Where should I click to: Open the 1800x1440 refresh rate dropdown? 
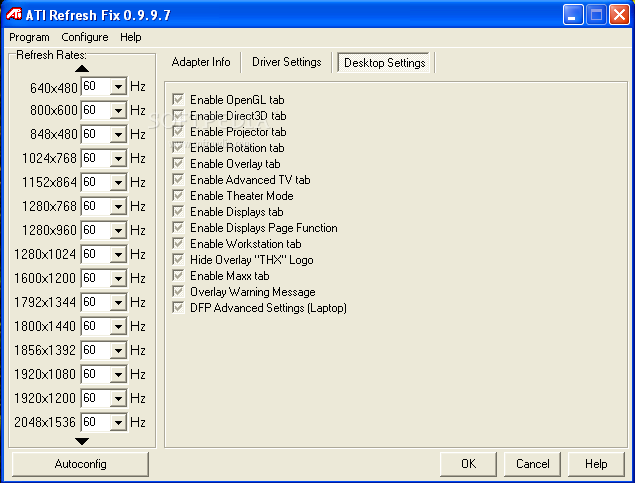coord(118,326)
